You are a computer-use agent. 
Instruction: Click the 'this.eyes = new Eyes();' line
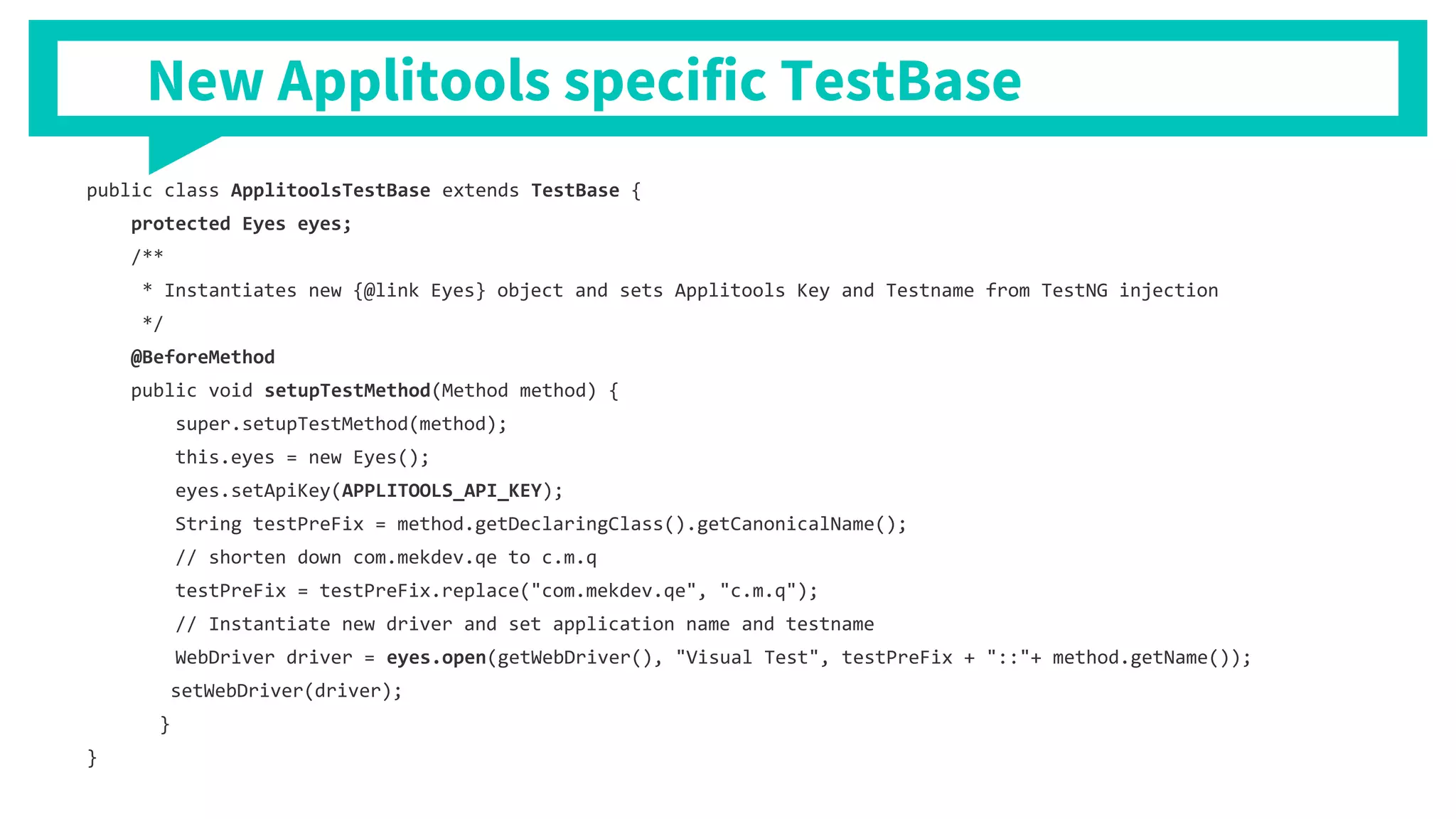point(302,457)
